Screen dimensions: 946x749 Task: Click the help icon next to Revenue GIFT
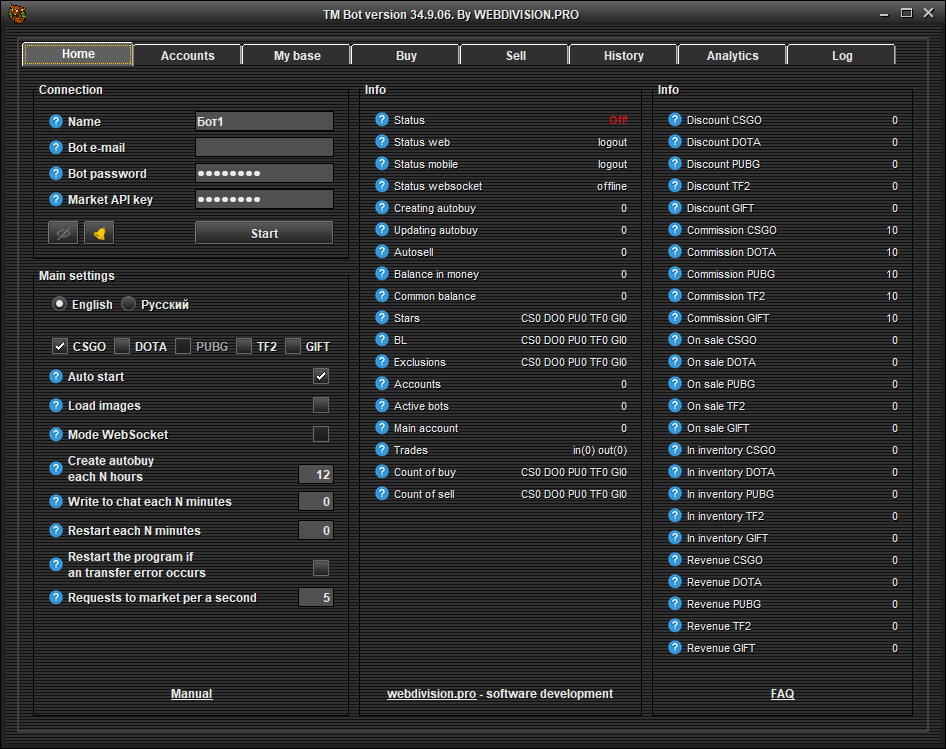point(674,648)
